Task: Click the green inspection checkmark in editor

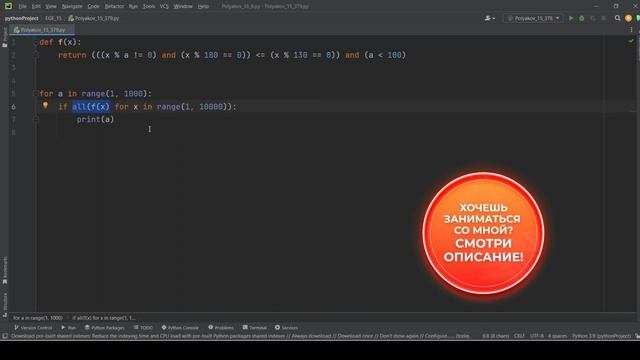Action: point(631,41)
